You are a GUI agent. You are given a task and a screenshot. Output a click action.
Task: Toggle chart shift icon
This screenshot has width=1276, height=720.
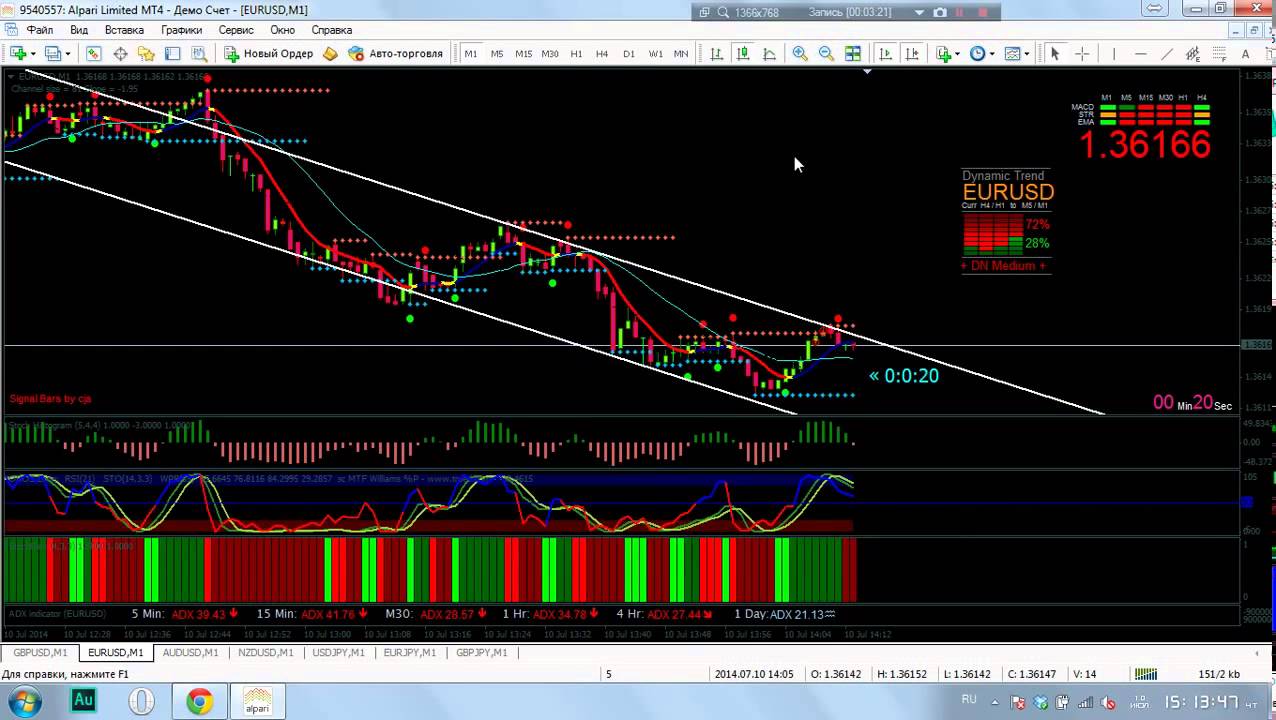[x=911, y=53]
